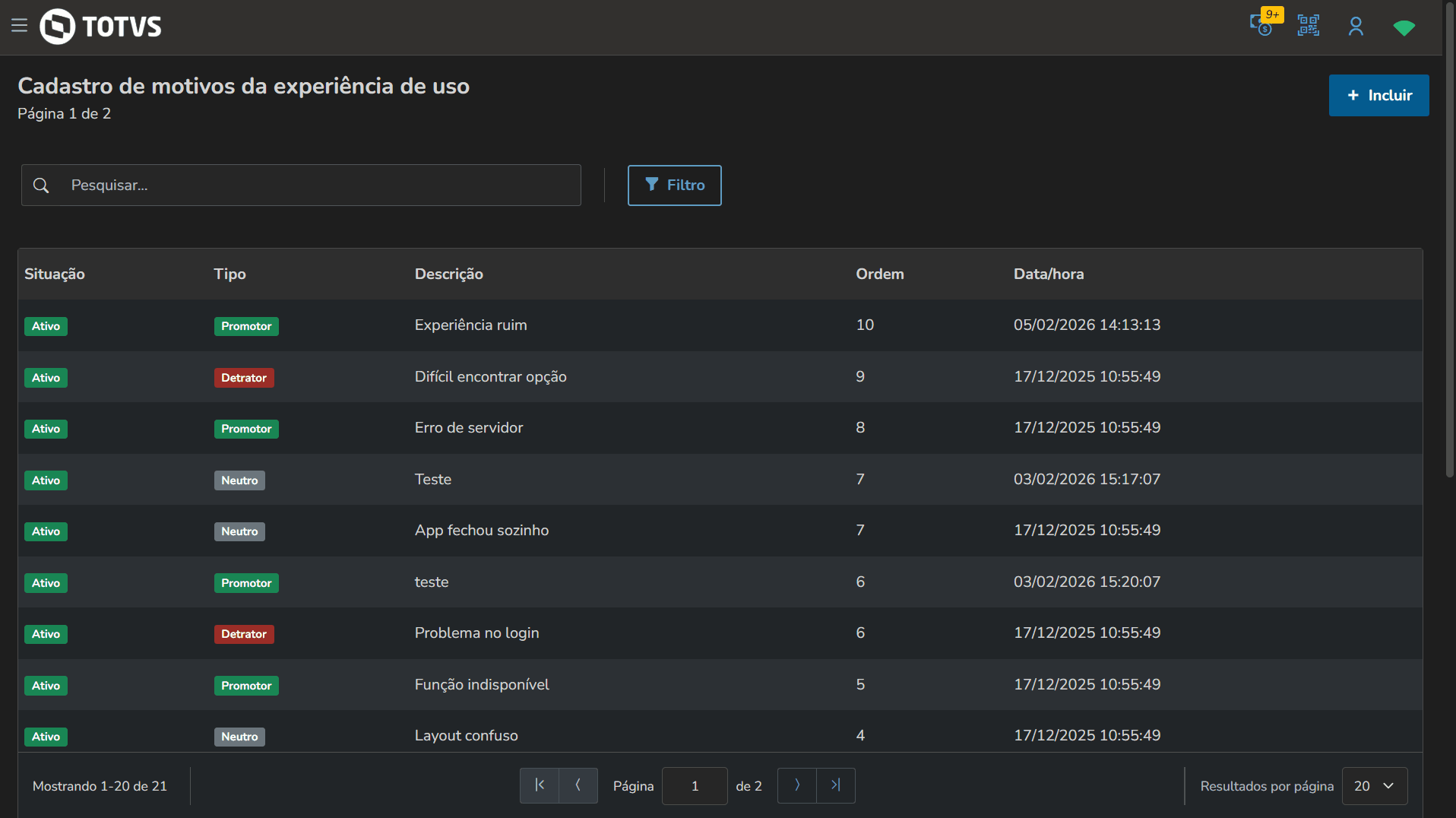The image size is (1456, 818).
Task: Click the TOTVS logo
Action: tap(101, 27)
